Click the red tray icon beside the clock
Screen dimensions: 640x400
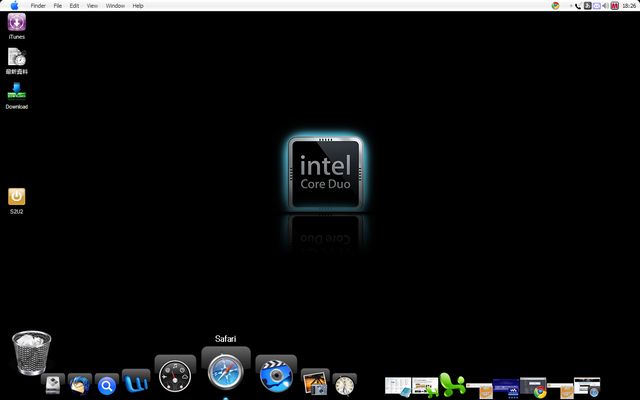coord(615,6)
